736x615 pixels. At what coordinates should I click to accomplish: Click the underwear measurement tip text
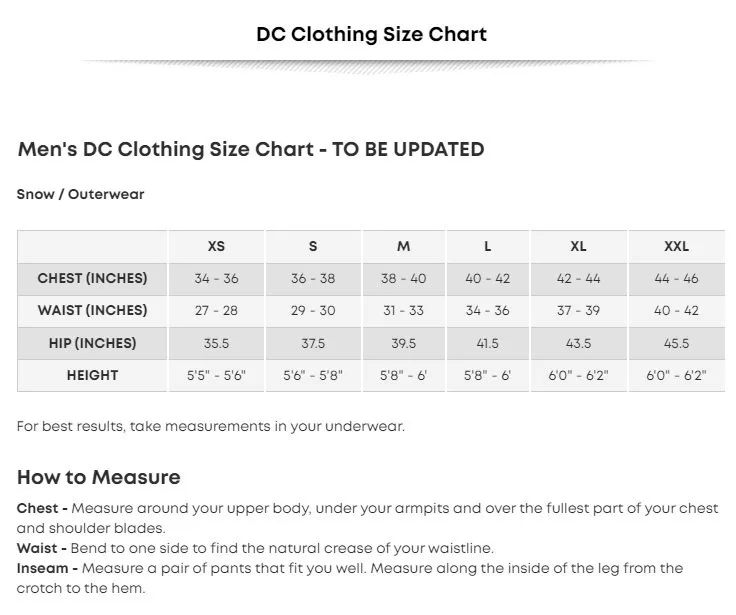[211, 426]
